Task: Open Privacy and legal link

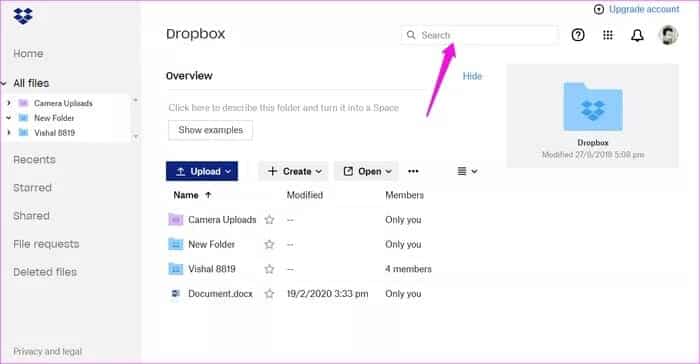Action: pos(47,351)
